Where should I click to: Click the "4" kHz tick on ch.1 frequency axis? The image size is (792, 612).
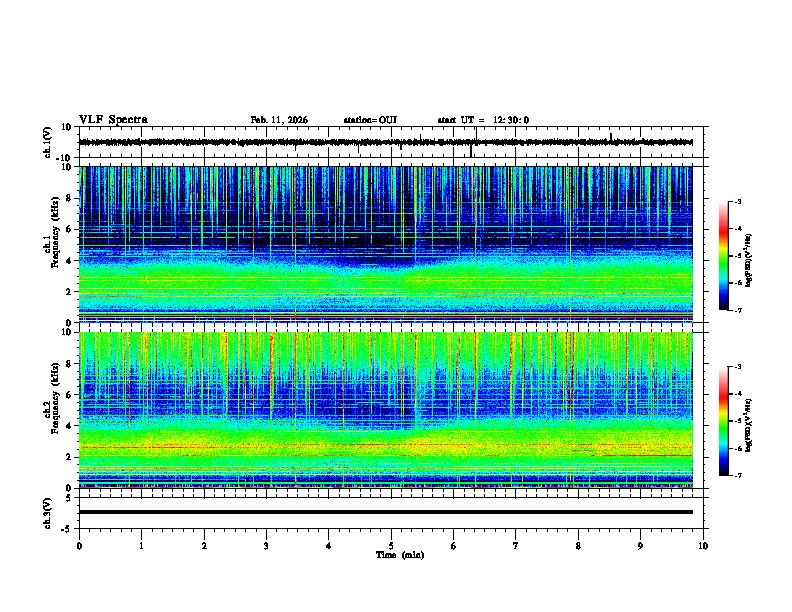(70, 261)
